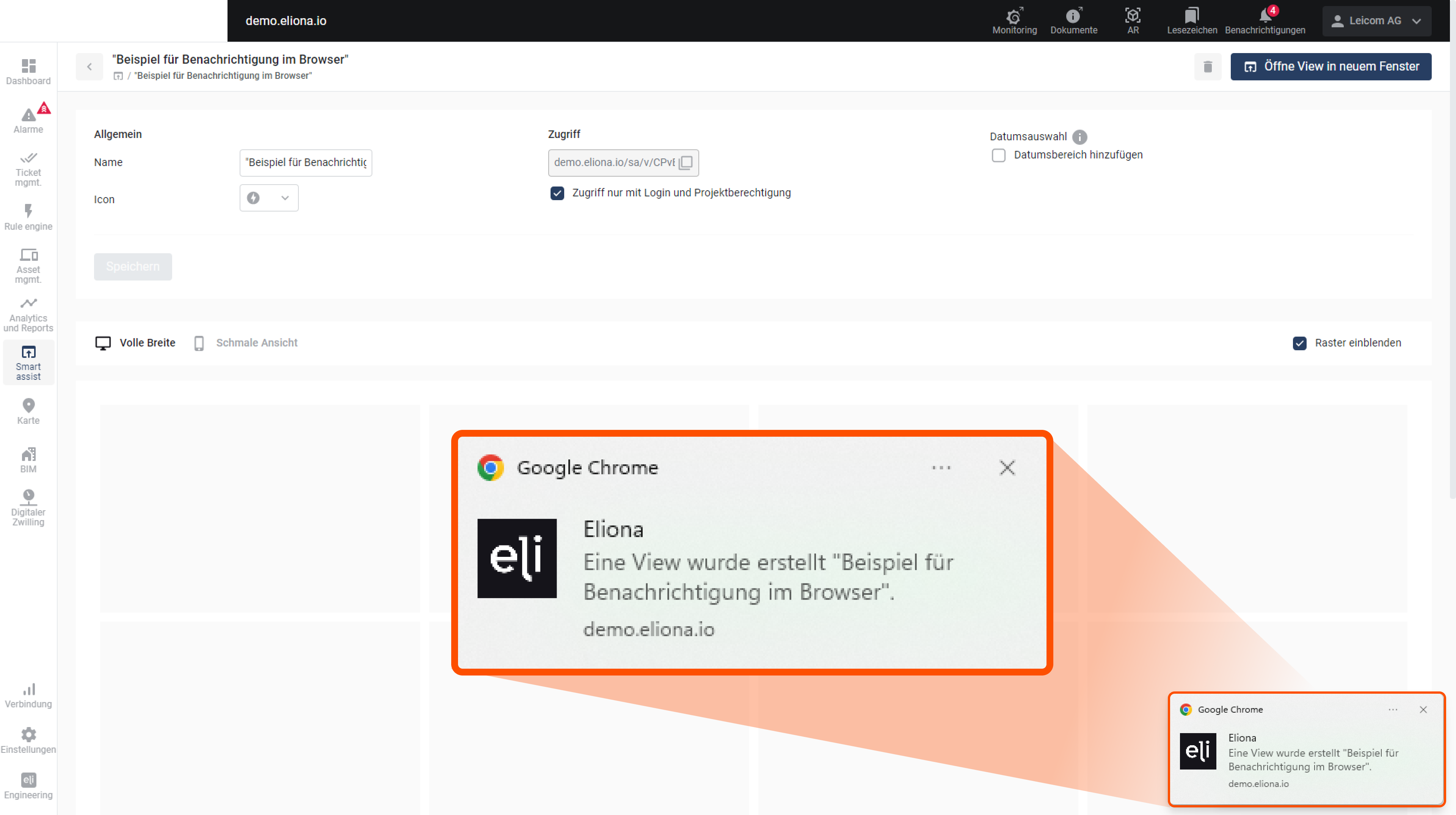
Task: Delete view with the trash icon
Action: click(x=1207, y=67)
